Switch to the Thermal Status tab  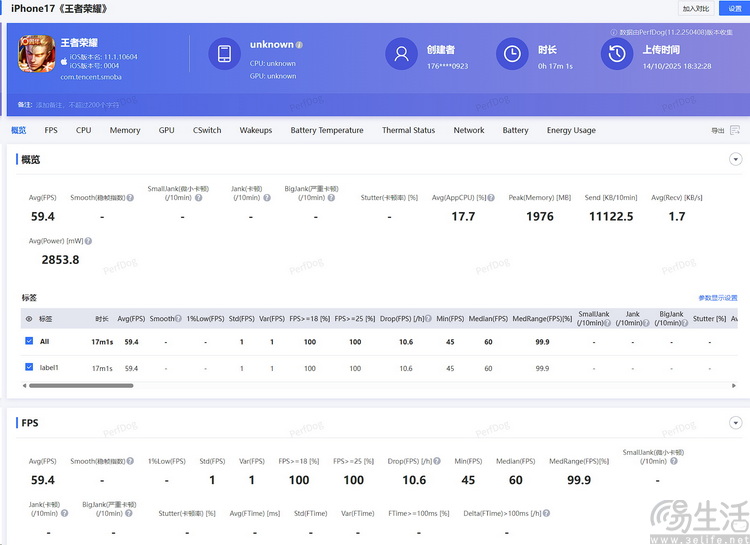point(408,130)
